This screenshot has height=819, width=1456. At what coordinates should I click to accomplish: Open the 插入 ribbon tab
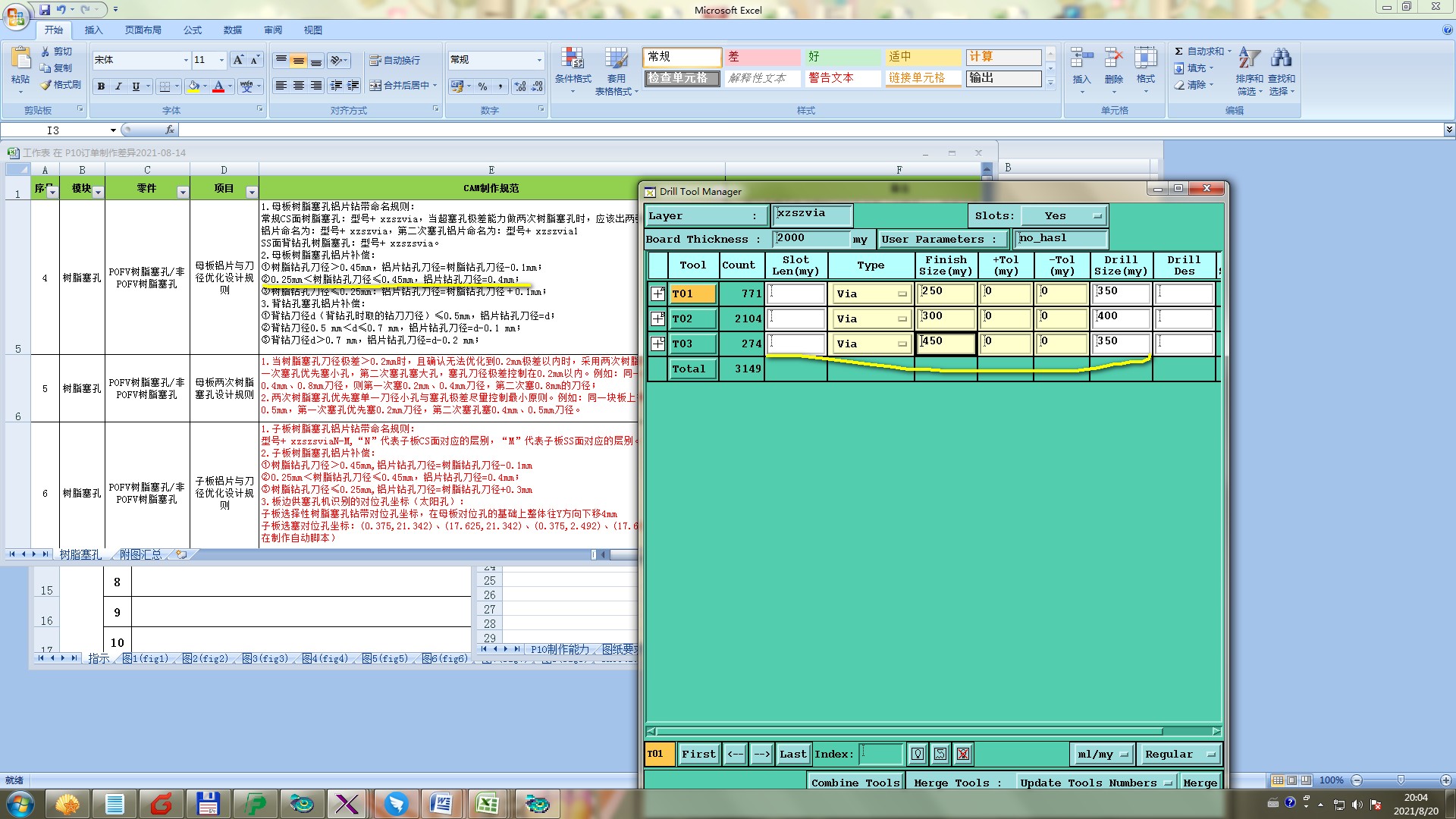(x=93, y=30)
